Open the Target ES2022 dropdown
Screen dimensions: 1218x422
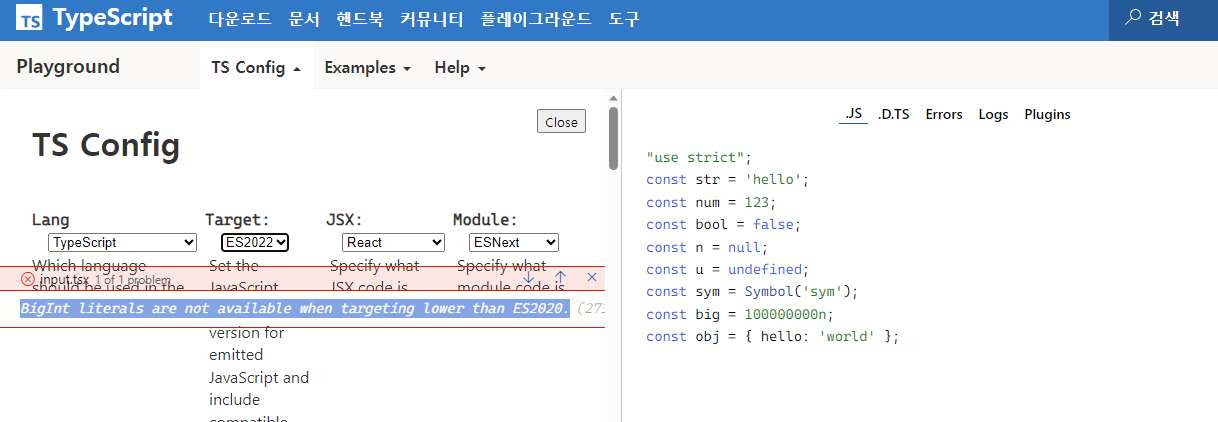tap(255, 242)
